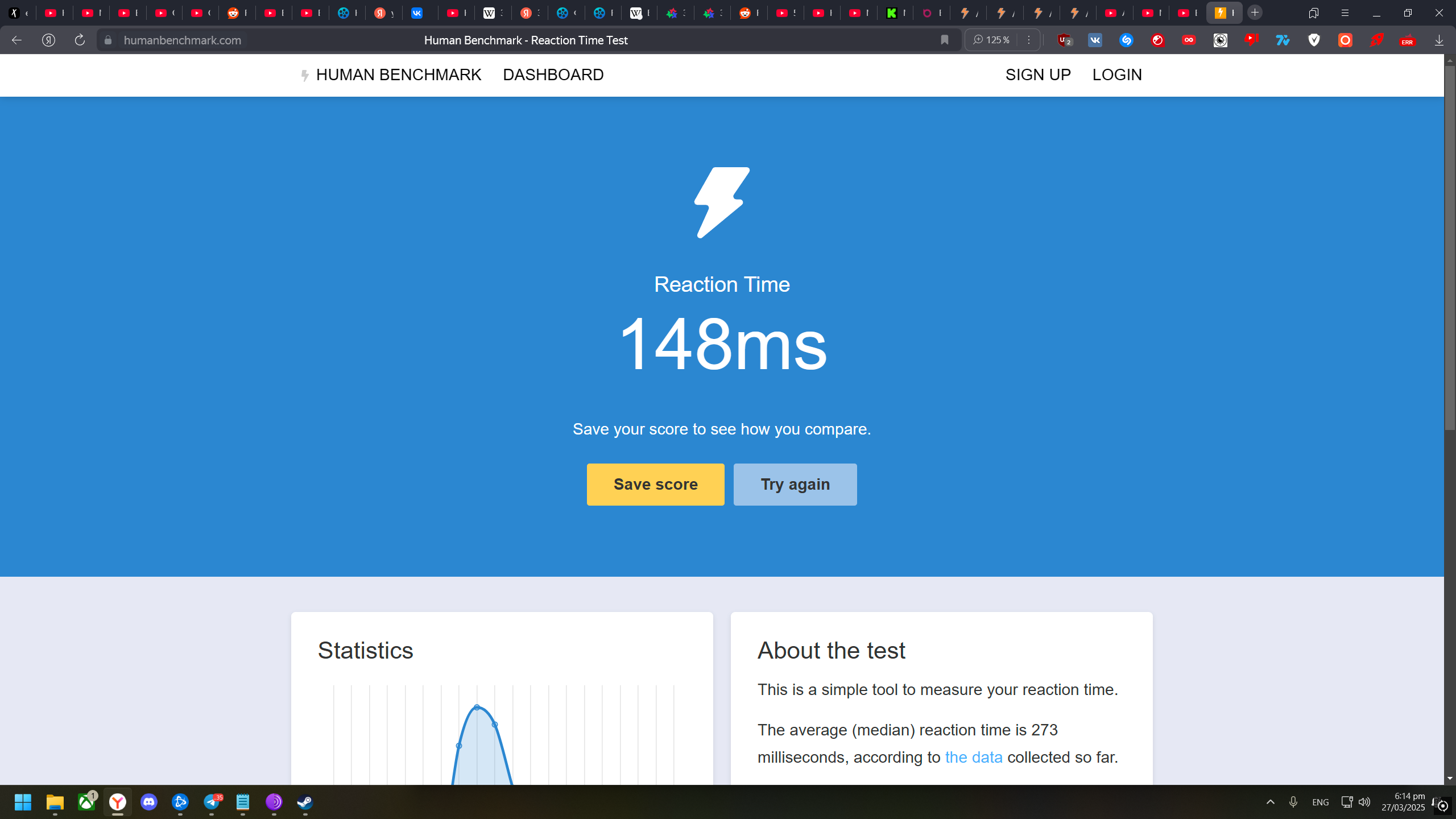Screen dimensions: 1456x819
Task: Open Discord from the taskbar
Action: [x=149, y=802]
